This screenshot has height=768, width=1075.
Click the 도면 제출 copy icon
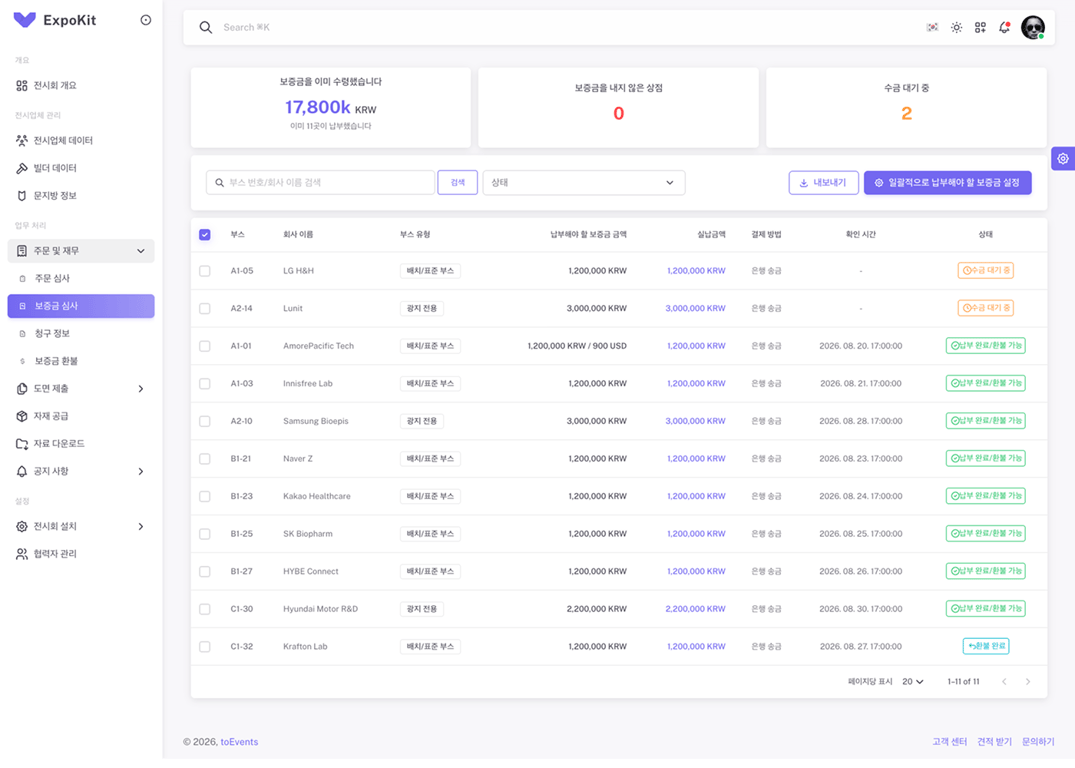tap(22, 389)
